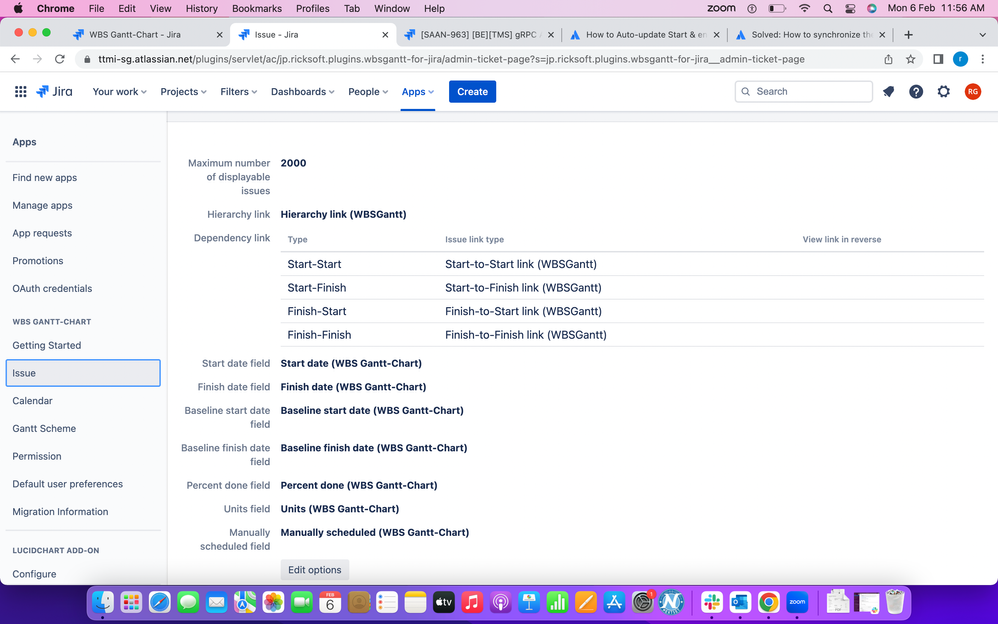Go back with the browser back arrow
Image resolution: width=998 pixels, height=624 pixels.
coord(15,59)
